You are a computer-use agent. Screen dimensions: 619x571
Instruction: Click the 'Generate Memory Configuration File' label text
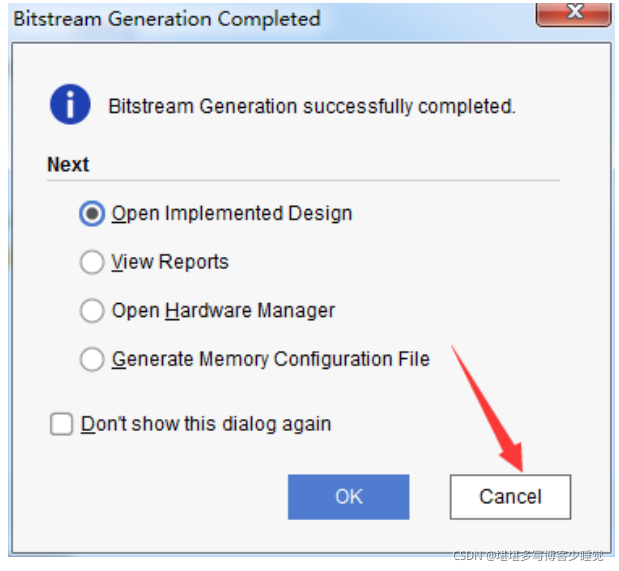pos(271,359)
